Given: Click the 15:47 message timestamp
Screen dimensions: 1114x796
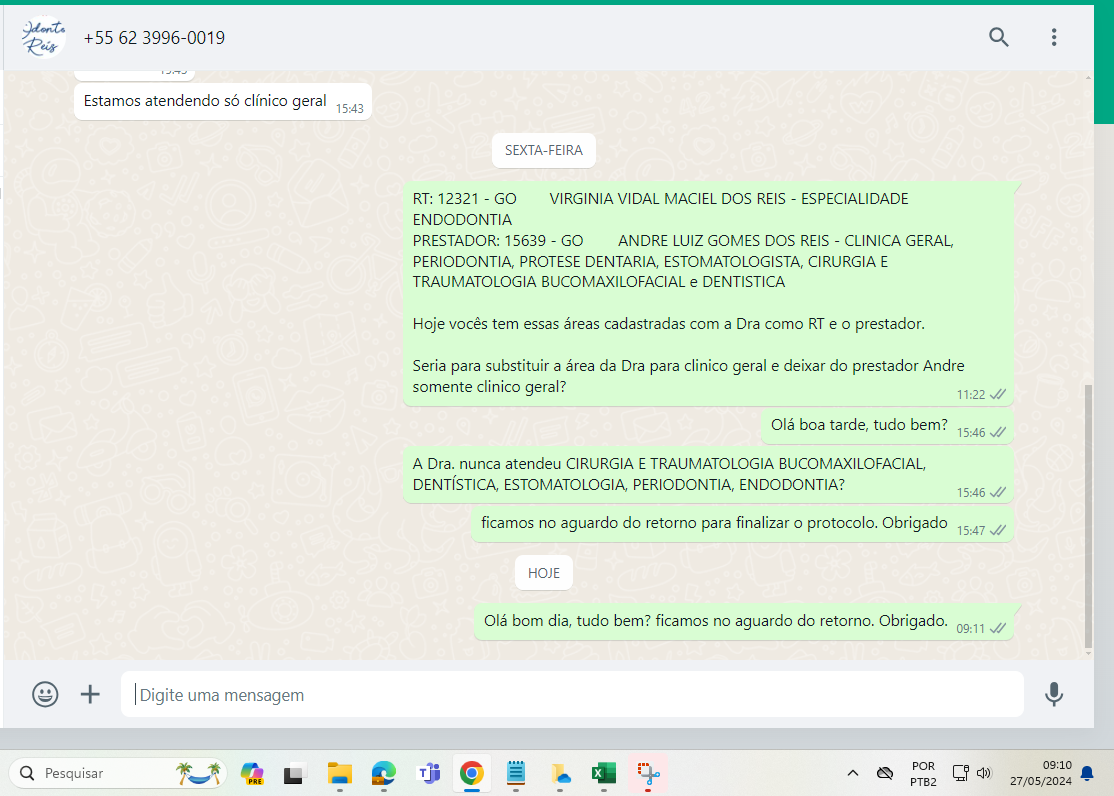Looking at the screenshot, I should tap(970, 531).
